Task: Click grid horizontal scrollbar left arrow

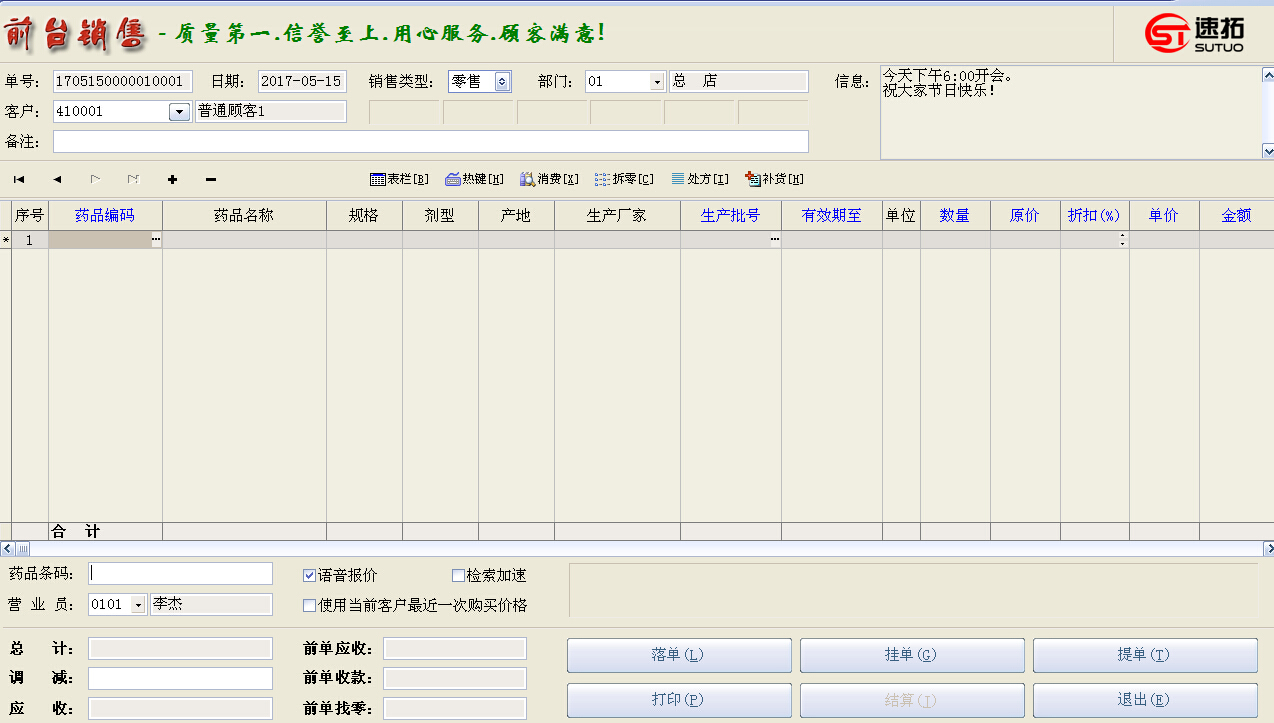Action: pos(6,549)
